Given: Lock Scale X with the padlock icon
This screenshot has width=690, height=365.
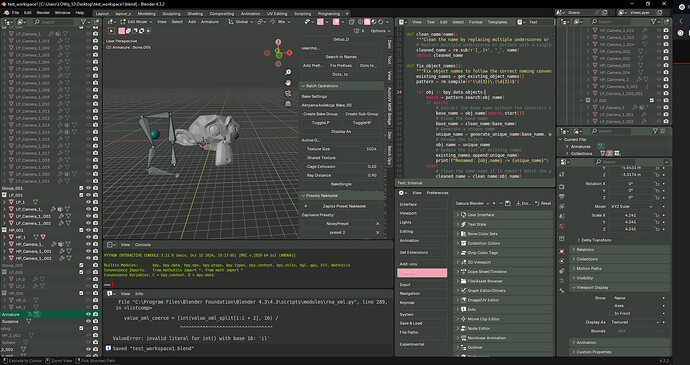Looking at the screenshot, I should pyautogui.click(x=657, y=215).
